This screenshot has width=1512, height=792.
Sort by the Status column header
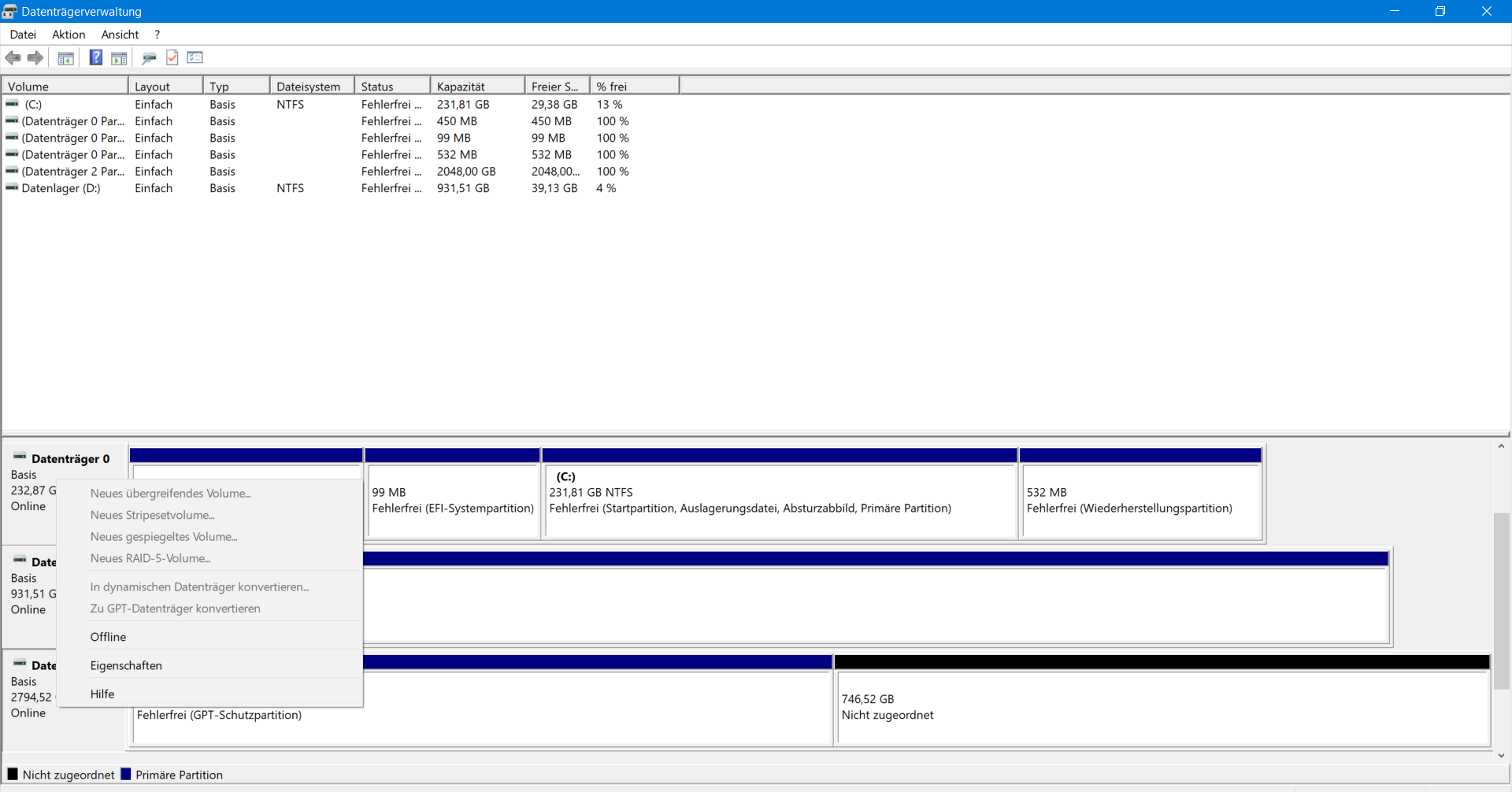click(392, 87)
